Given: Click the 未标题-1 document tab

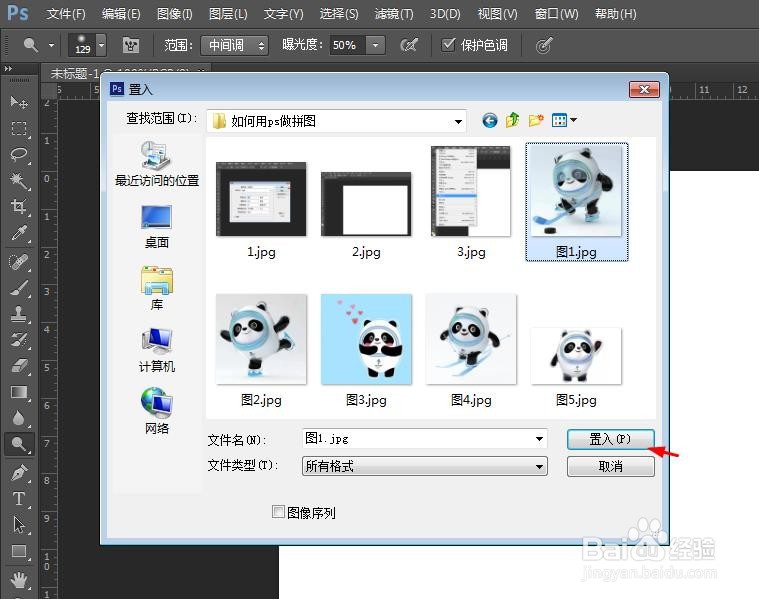Looking at the screenshot, I should click(x=75, y=73).
